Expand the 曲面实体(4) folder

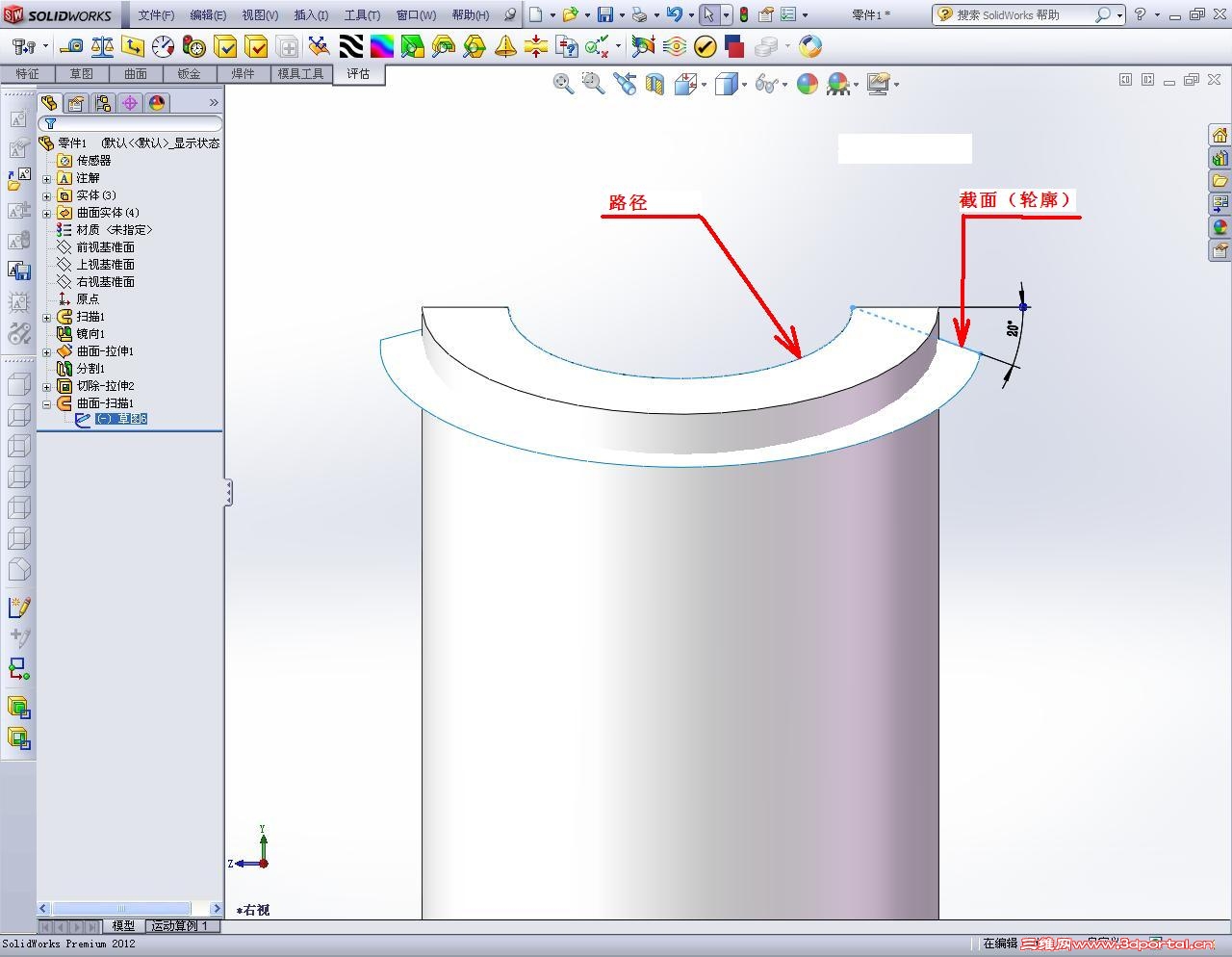(x=46, y=213)
